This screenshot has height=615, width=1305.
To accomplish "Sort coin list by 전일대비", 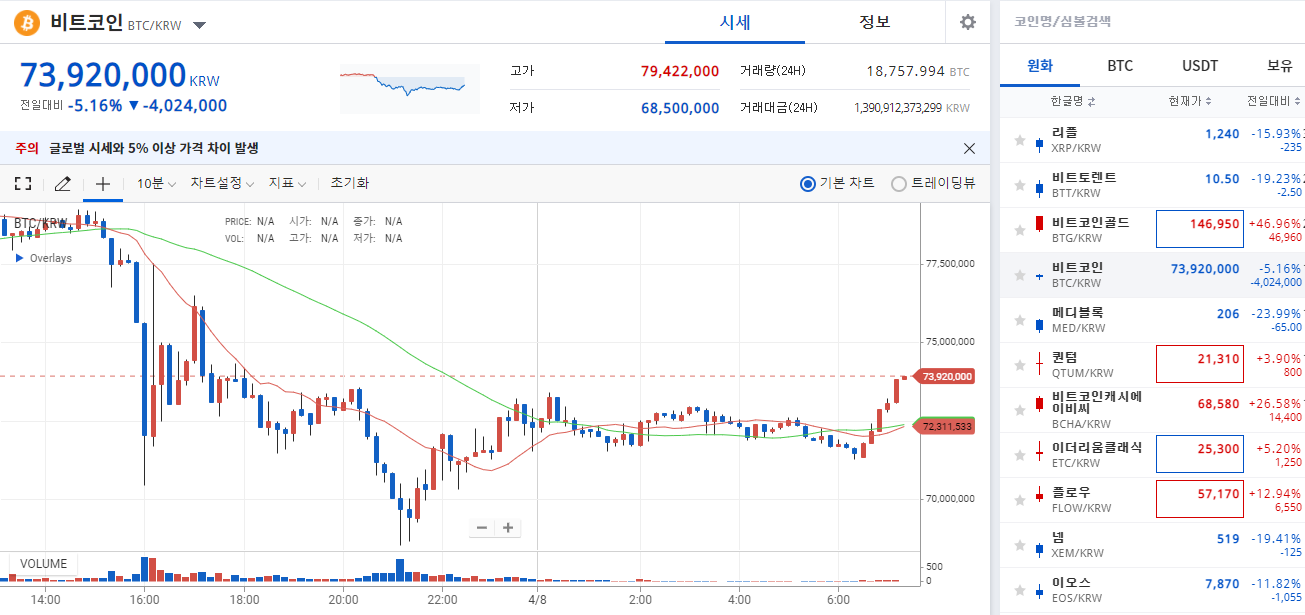I will click(1272, 101).
